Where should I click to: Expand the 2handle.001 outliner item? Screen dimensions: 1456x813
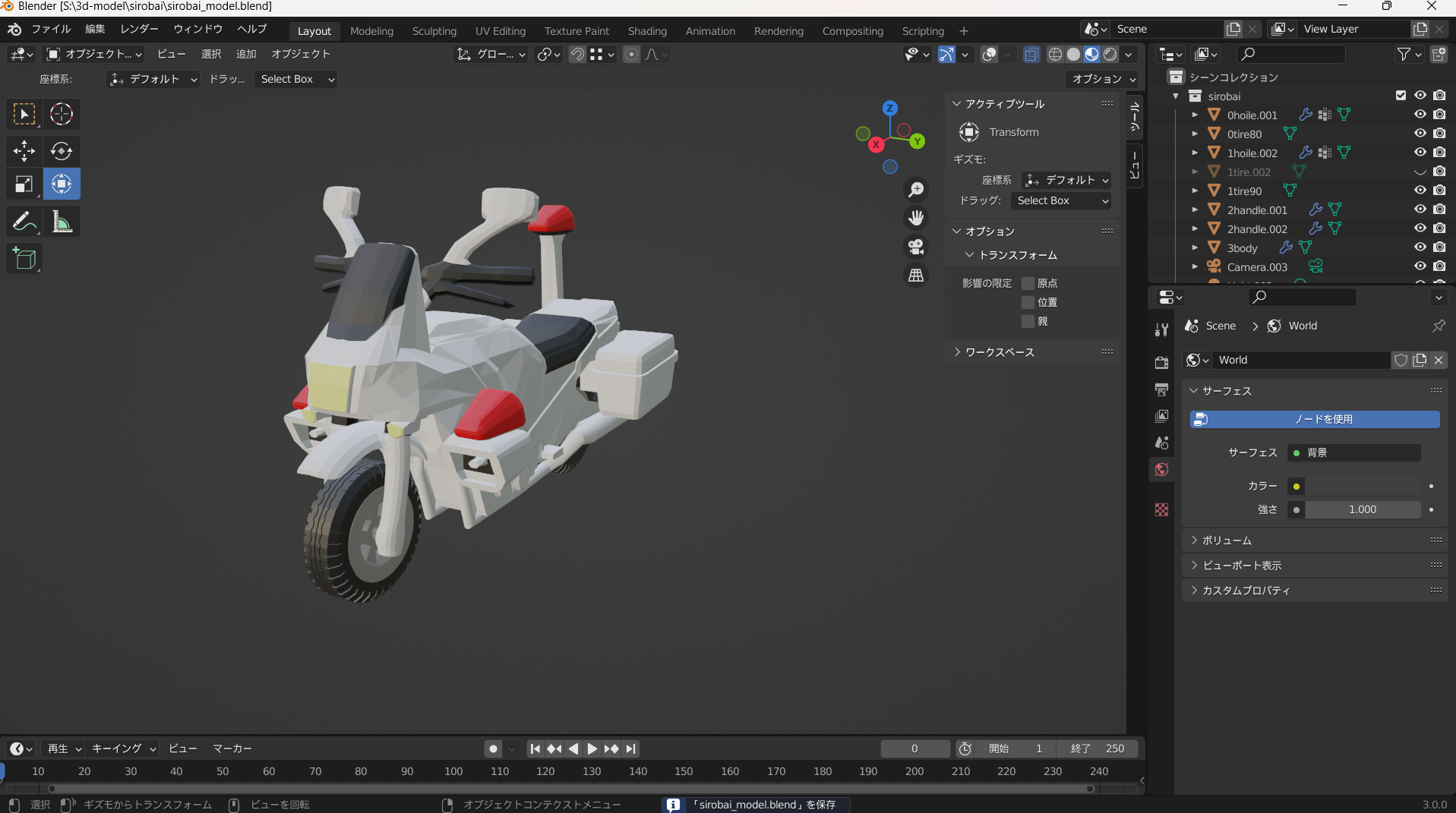[x=1195, y=210]
